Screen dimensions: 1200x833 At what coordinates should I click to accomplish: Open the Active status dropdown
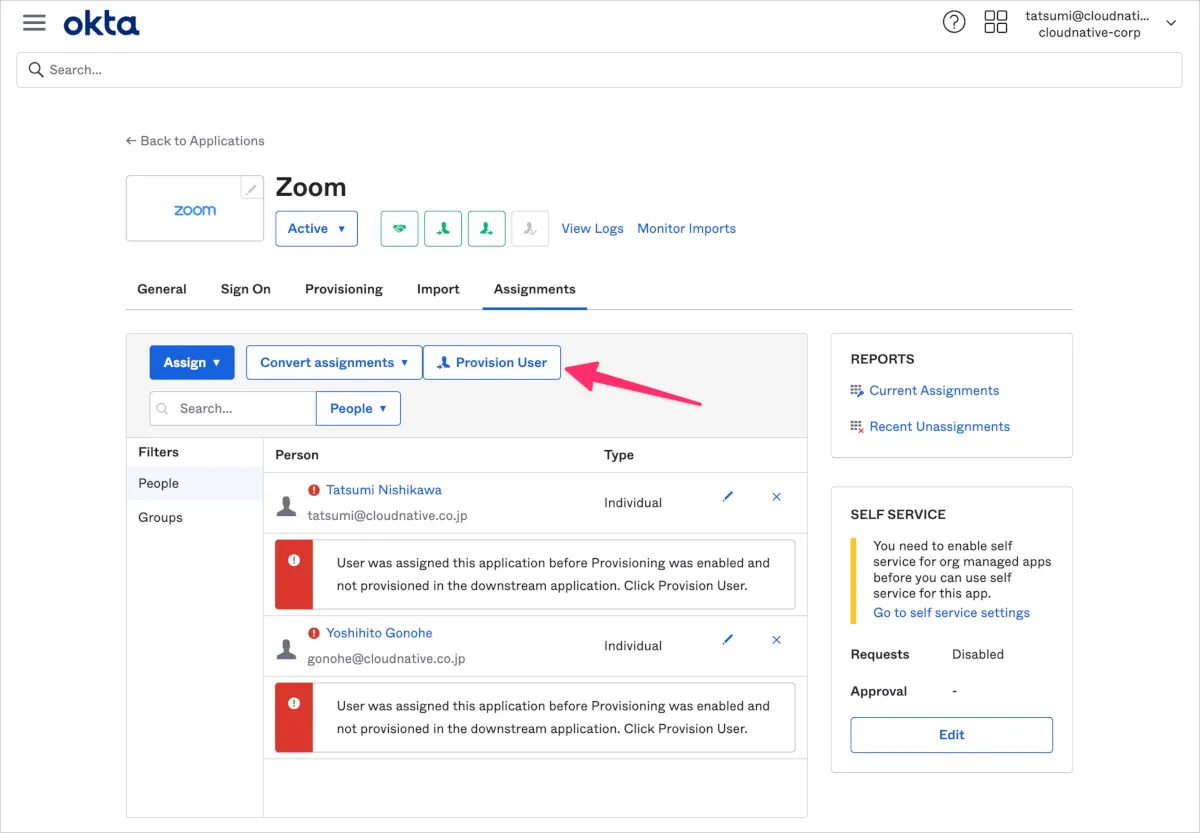point(316,229)
